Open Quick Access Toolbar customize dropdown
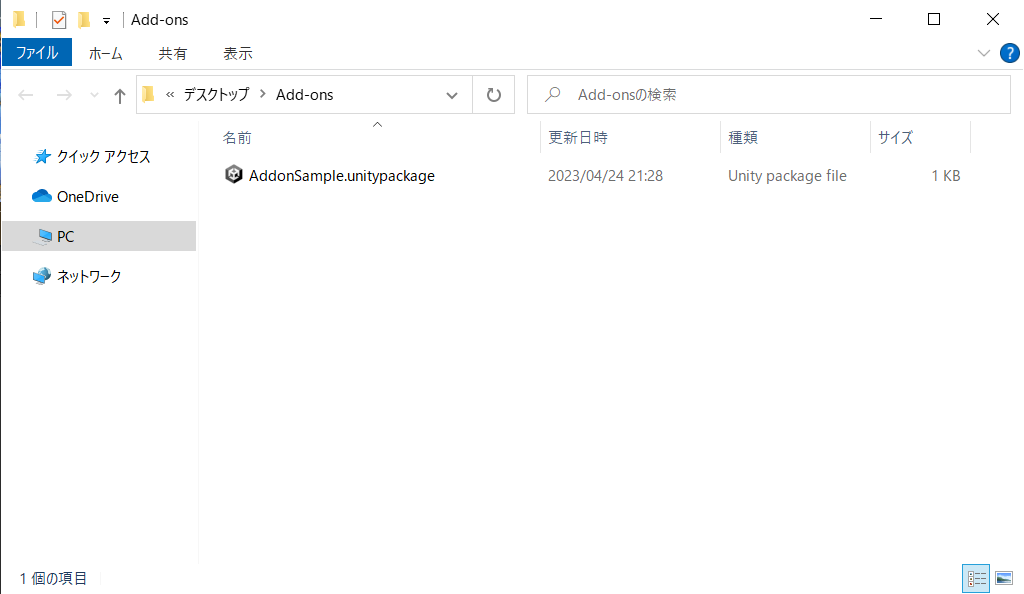1024x594 pixels. click(106, 21)
